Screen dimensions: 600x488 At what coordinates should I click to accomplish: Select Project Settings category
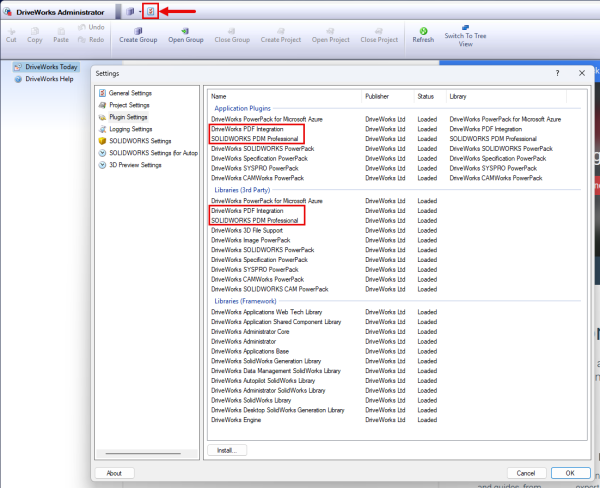point(129,105)
